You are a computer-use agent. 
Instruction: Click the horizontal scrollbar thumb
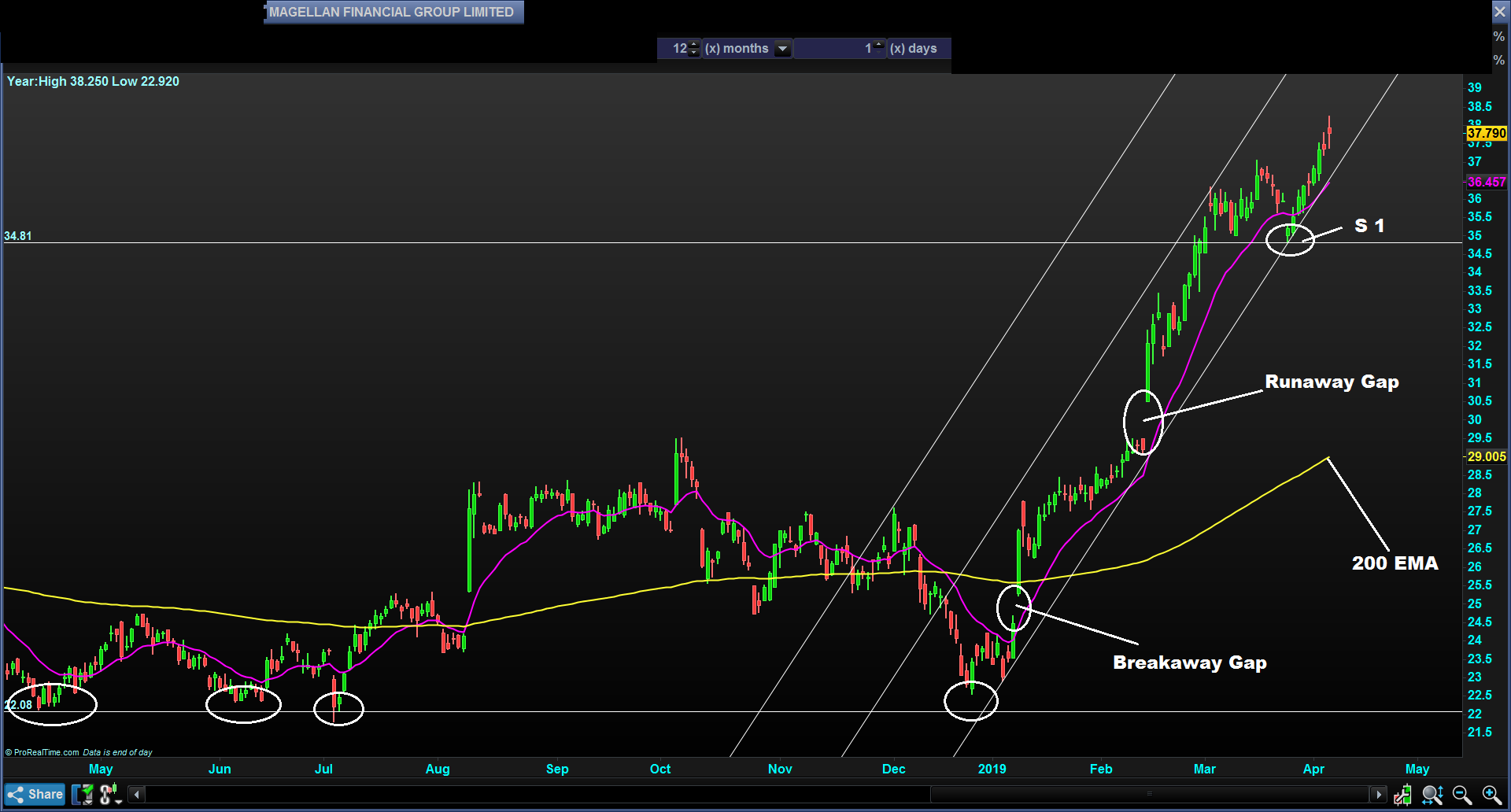(x=1150, y=795)
